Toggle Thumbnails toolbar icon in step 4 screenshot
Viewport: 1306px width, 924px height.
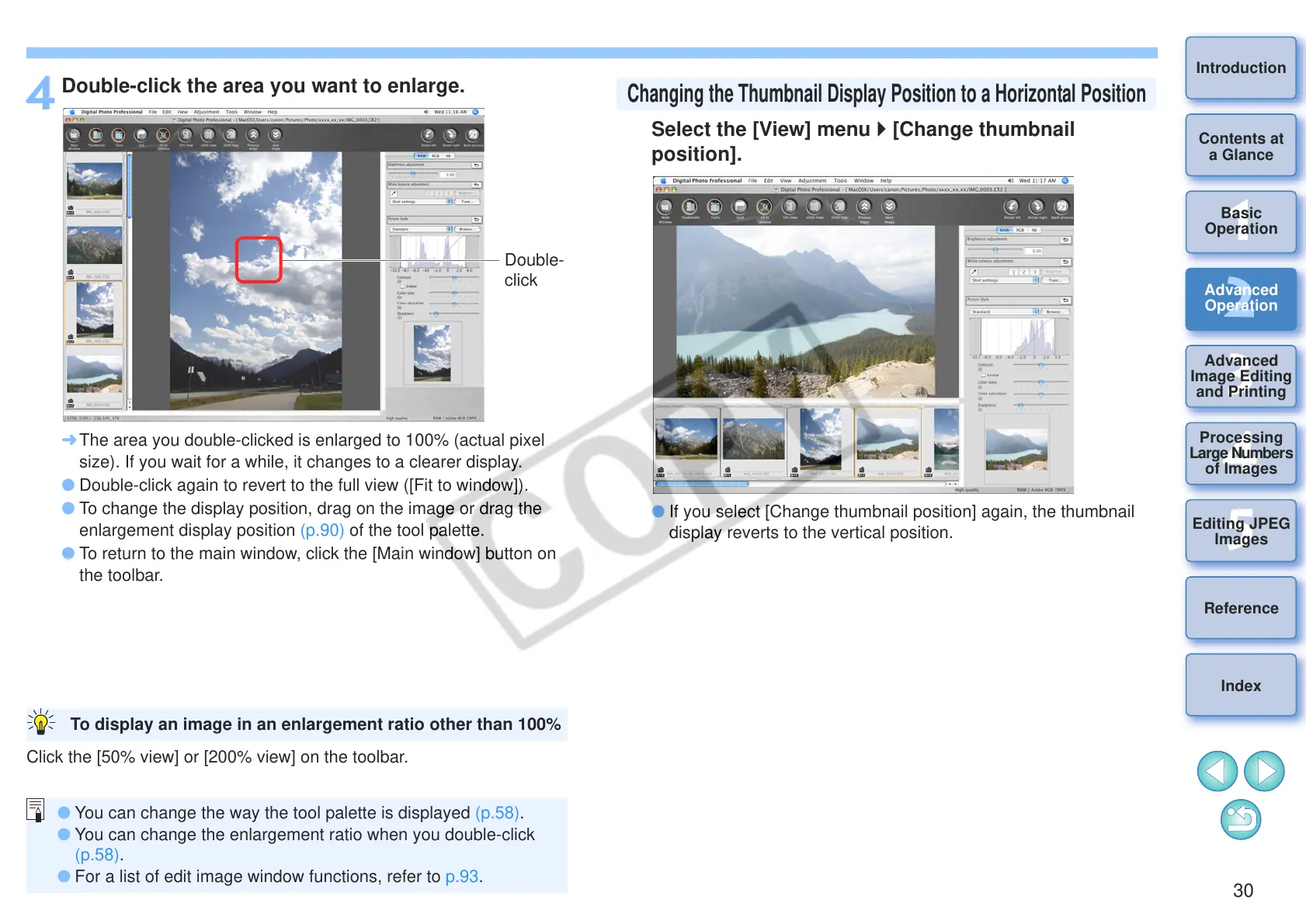click(96, 136)
